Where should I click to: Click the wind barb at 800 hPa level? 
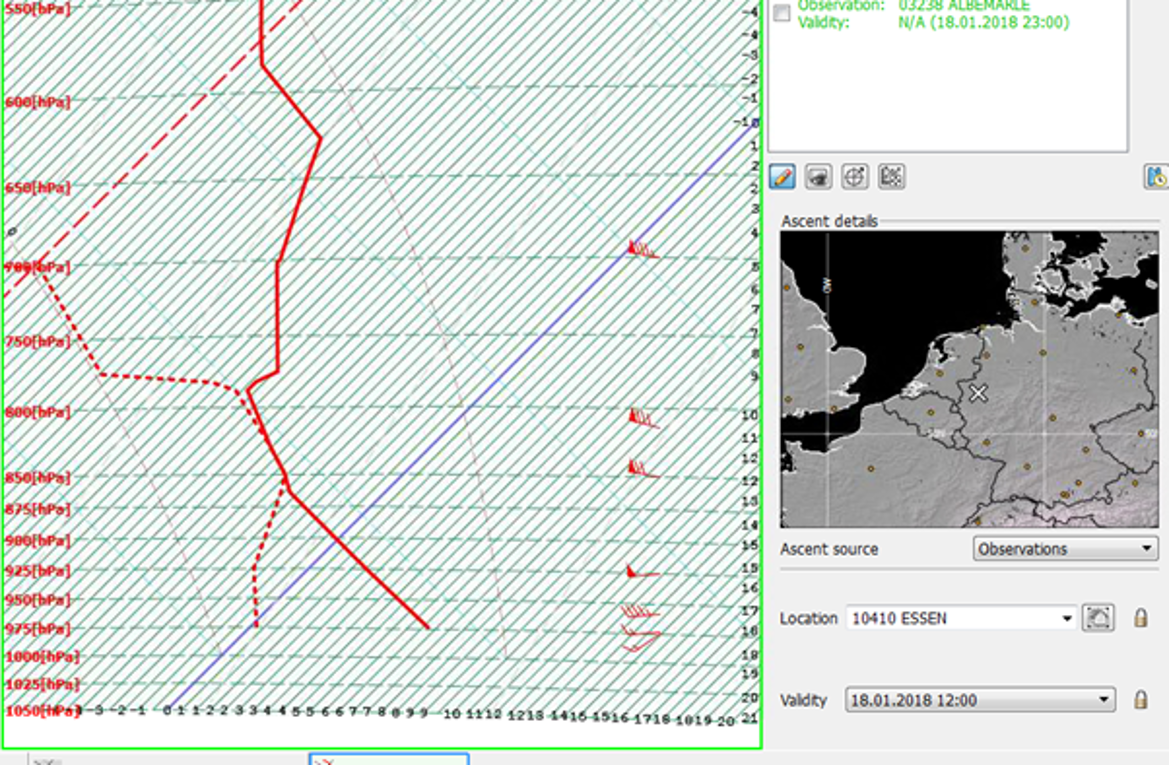pyautogui.click(x=644, y=418)
